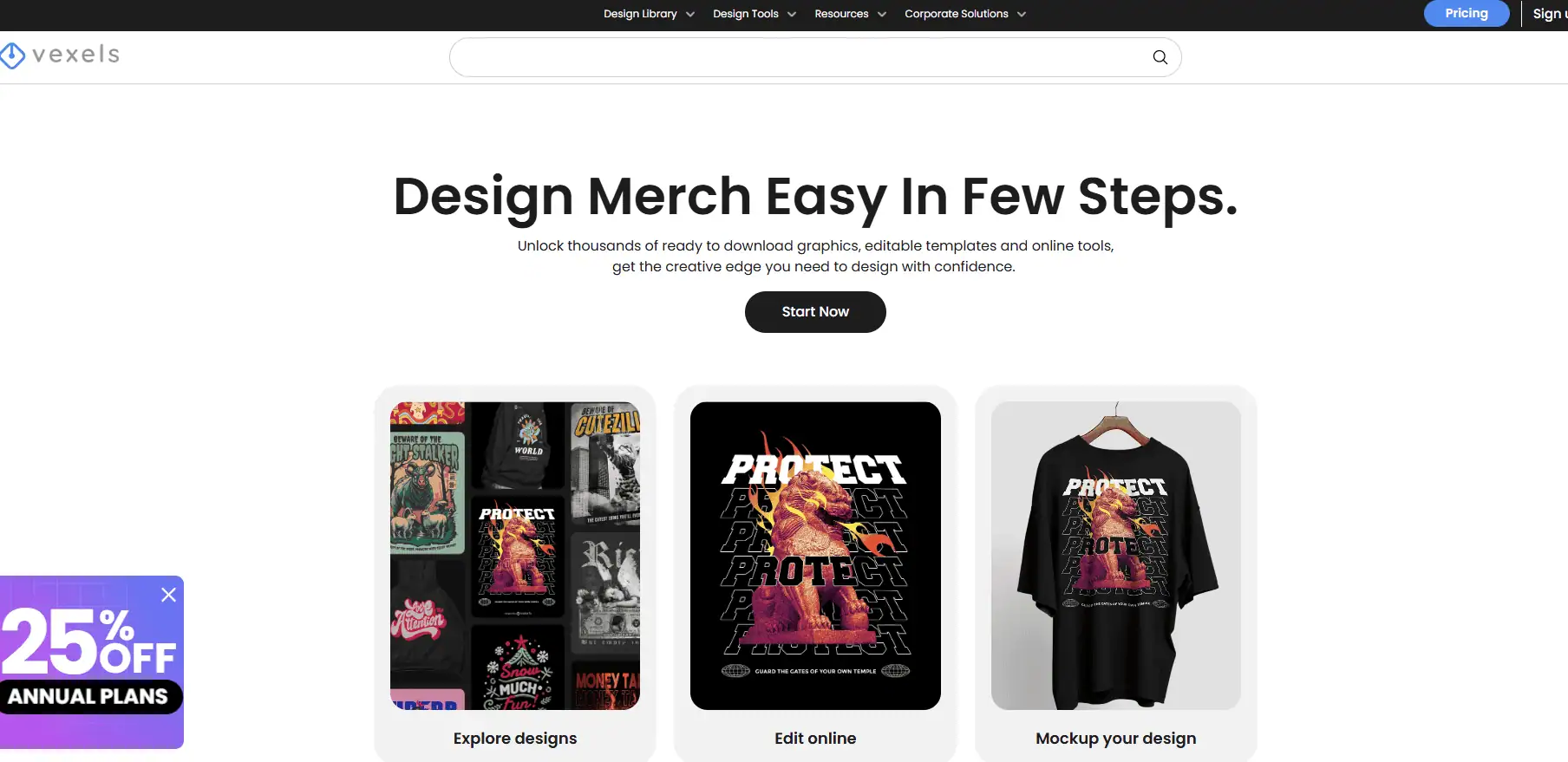Open the Corporate Solutions menu

click(956, 14)
